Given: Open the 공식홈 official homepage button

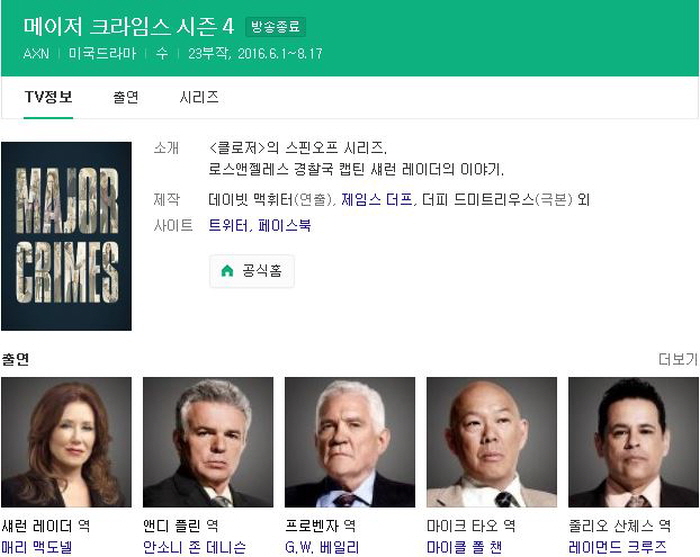Looking at the screenshot, I should (x=252, y=270).
